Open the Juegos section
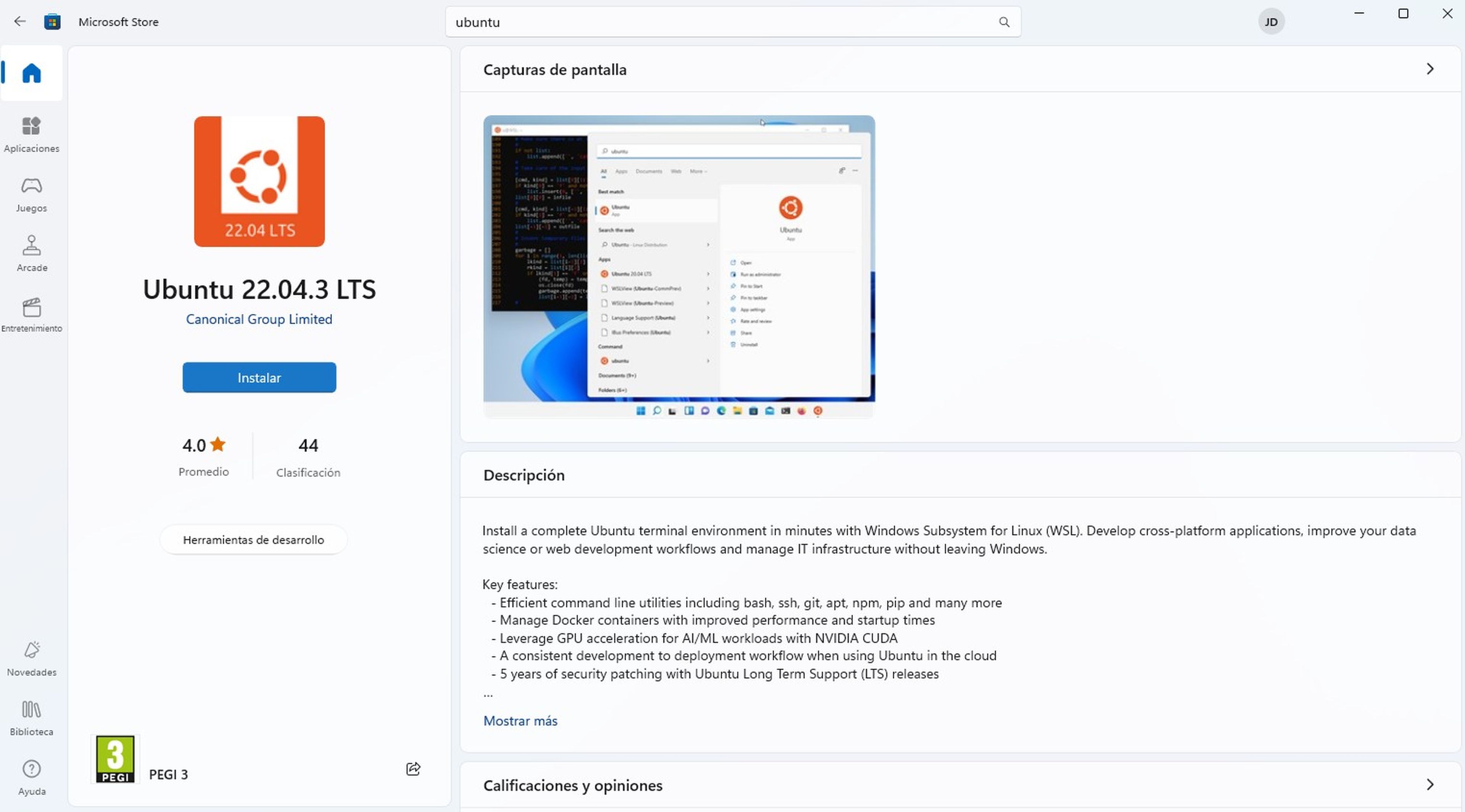The height and width of the screenshot is (812, 1465). point(31,195)
